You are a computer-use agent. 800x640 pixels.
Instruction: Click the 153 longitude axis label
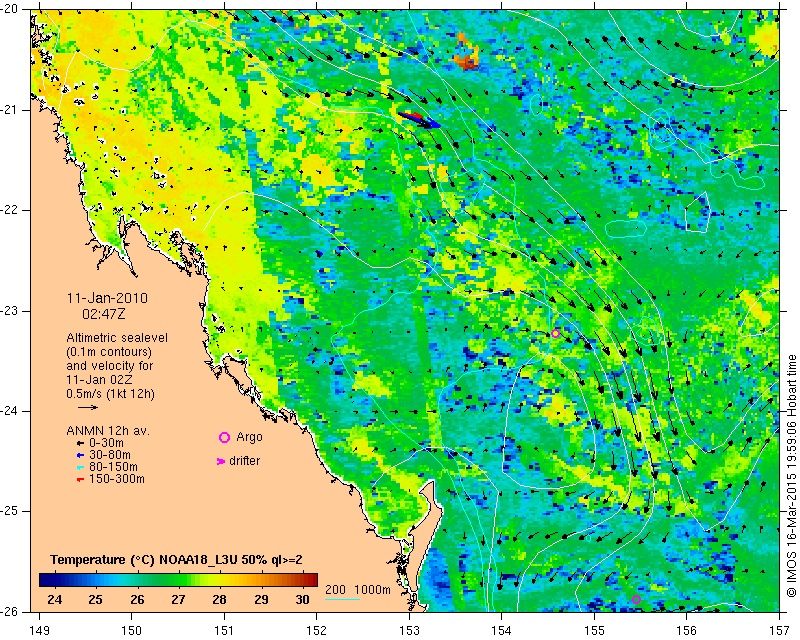[409, 630]
